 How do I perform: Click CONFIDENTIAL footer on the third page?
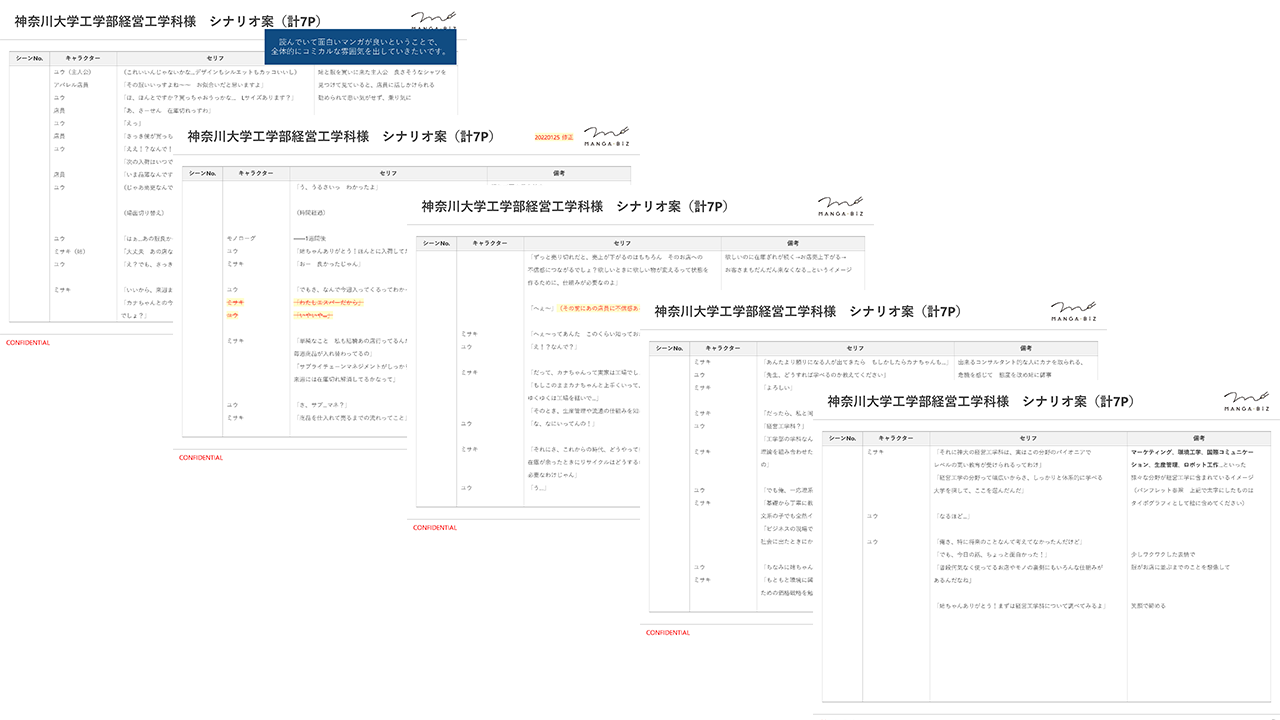(x=435, y=528)
